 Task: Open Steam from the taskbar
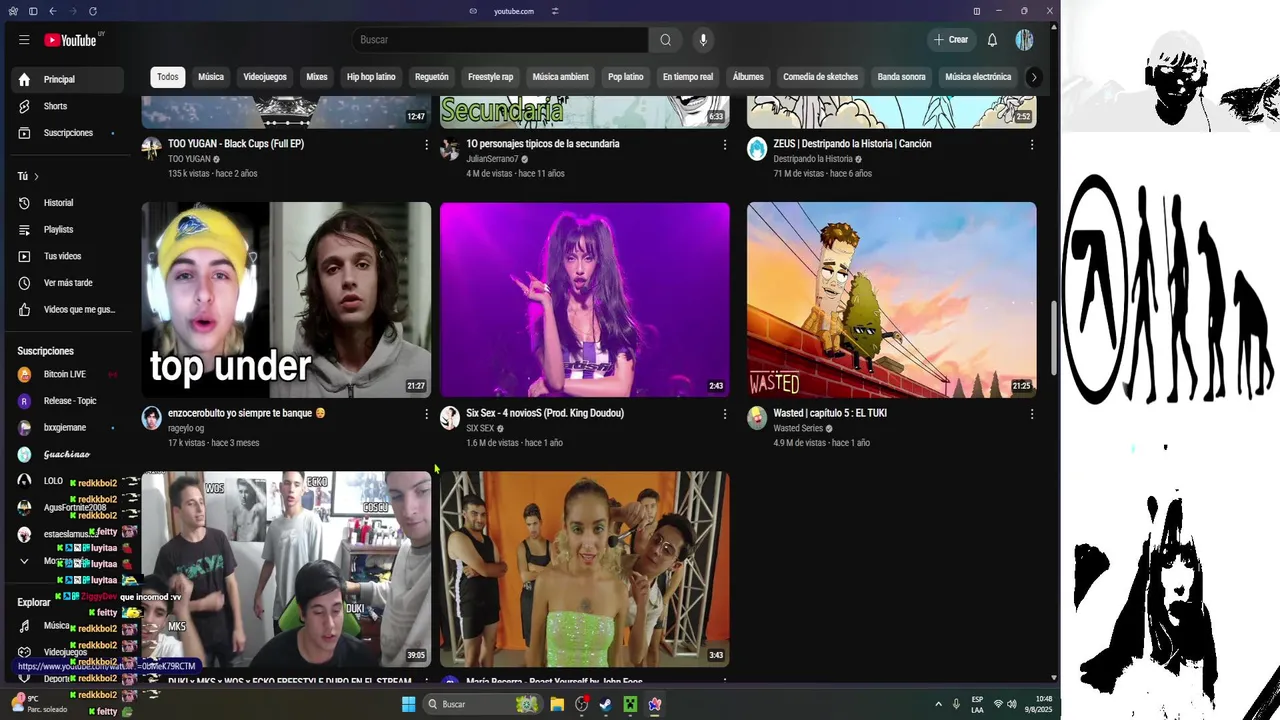(x=606, y=704)
